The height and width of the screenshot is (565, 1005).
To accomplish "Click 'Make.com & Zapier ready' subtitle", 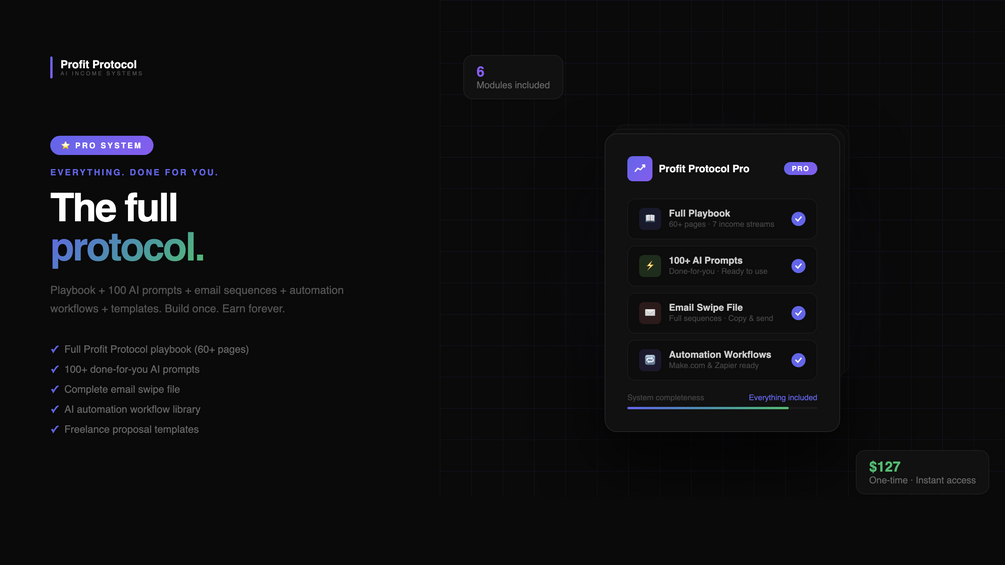I will pyautogui.click(x=713, y=366).
